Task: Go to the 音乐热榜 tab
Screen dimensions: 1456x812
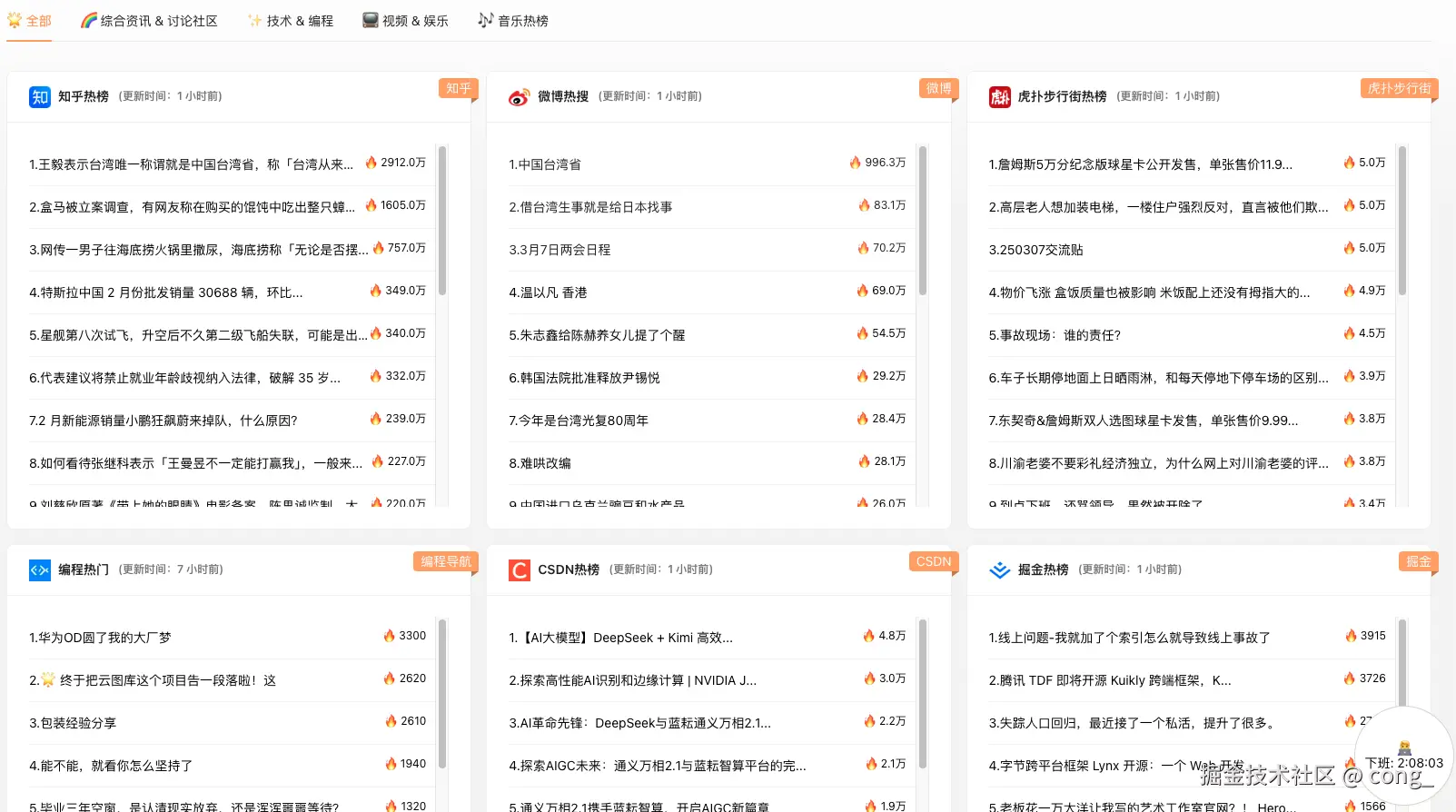Action: pos(513,21)
